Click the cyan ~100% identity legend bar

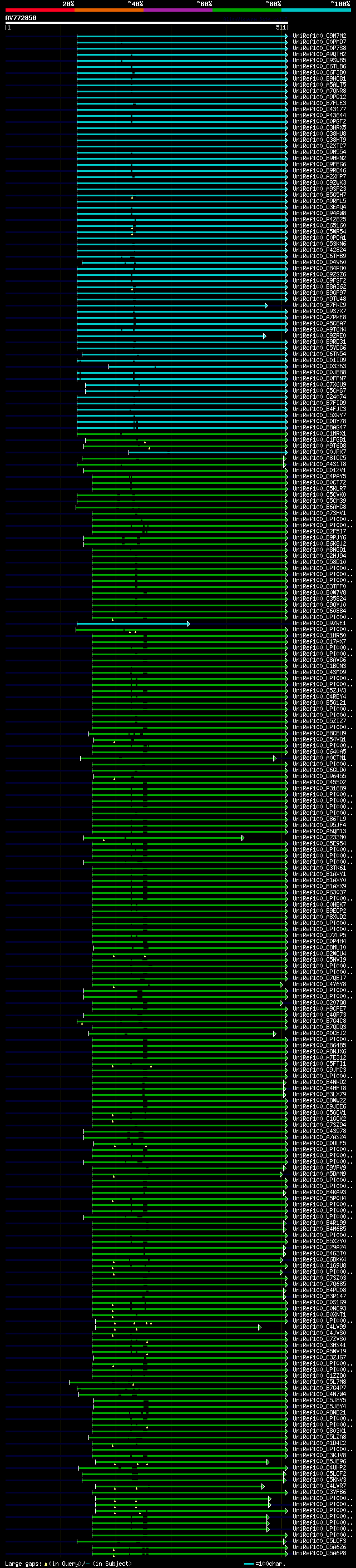316,10
